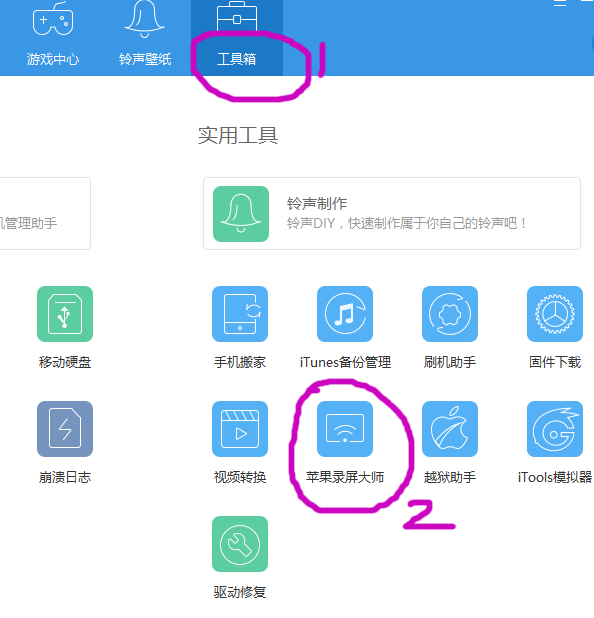The height and width of the screenshot is (618, 594).
Task: Launch the 手机搬家 phone transfer tool
Action: [240, 314]
